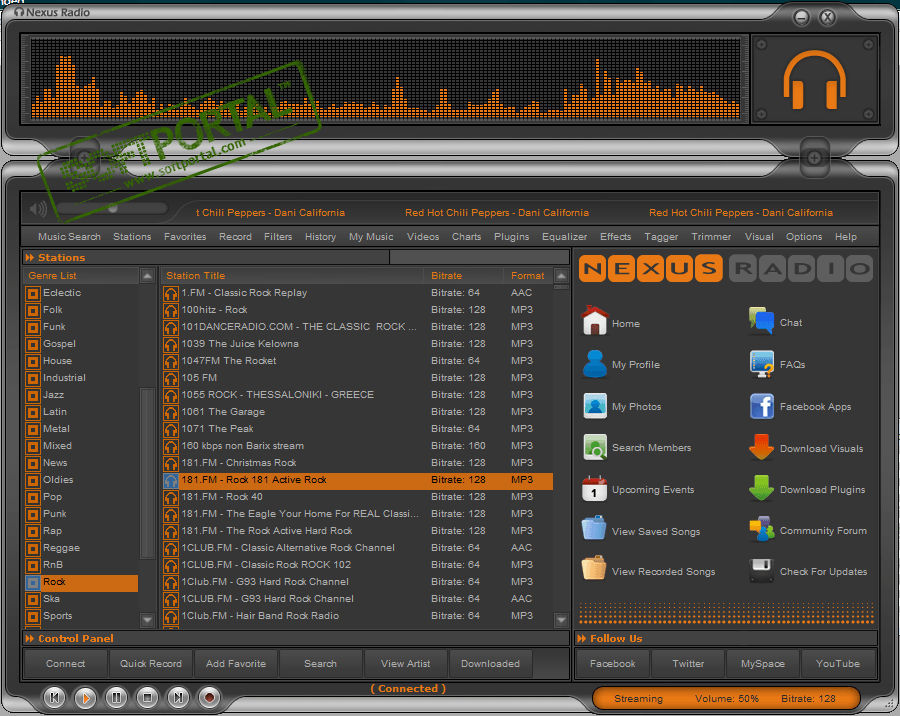Image resolution: width=900 pixels, height=716 pixels.
Task: Select the Pop genre
Action: (52, 497)
